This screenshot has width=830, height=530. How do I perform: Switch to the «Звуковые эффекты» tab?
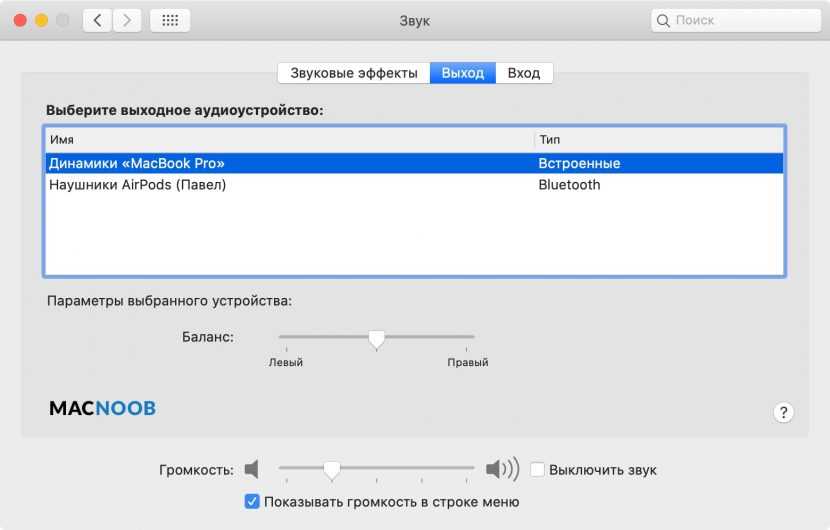point(354,73)
